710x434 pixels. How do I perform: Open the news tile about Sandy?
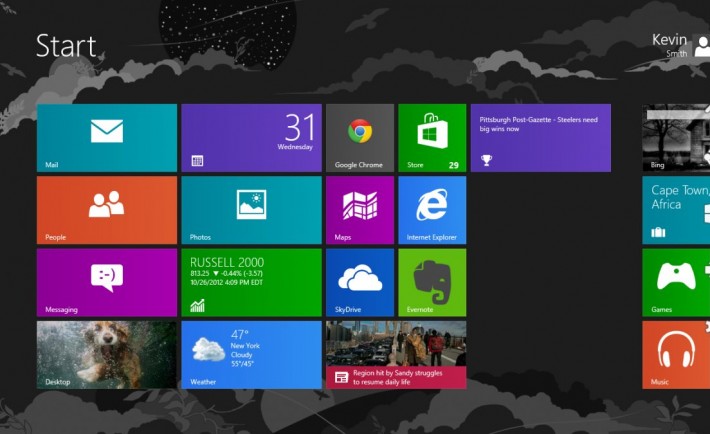pyautogui.click(x=396, y=355)
